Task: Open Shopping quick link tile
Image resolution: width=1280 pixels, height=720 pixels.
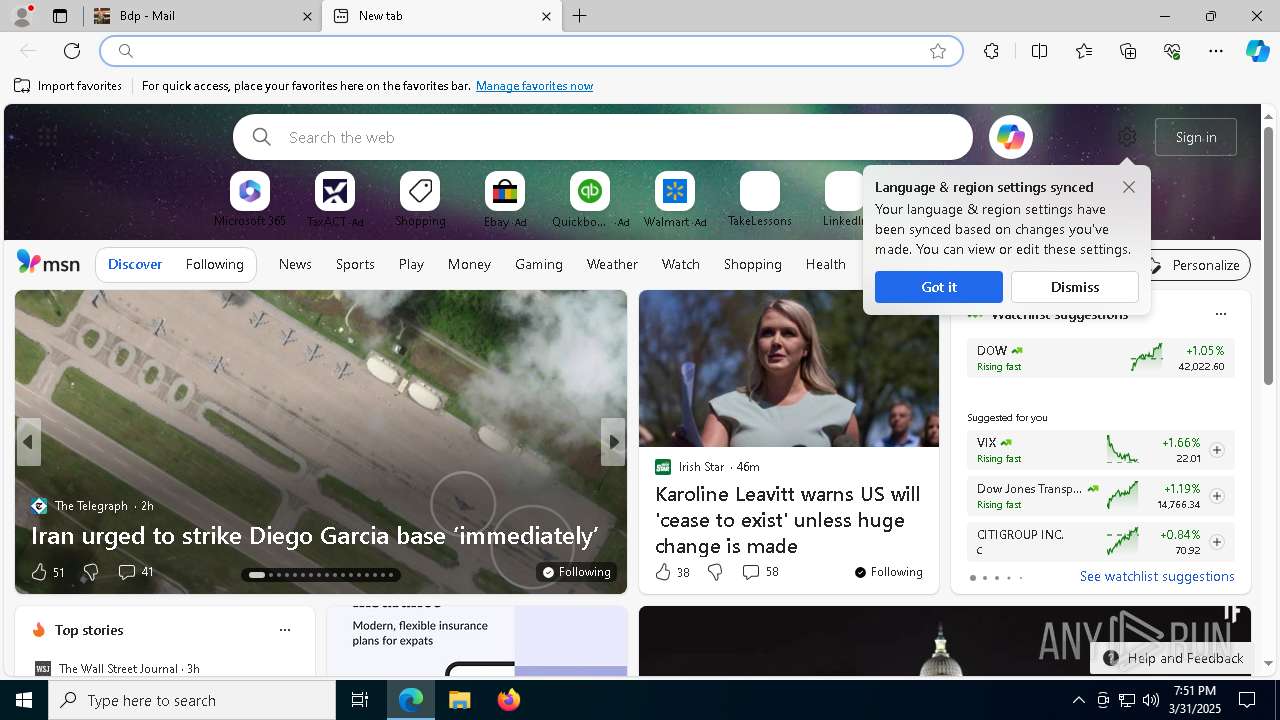Action: click(420, 200)
